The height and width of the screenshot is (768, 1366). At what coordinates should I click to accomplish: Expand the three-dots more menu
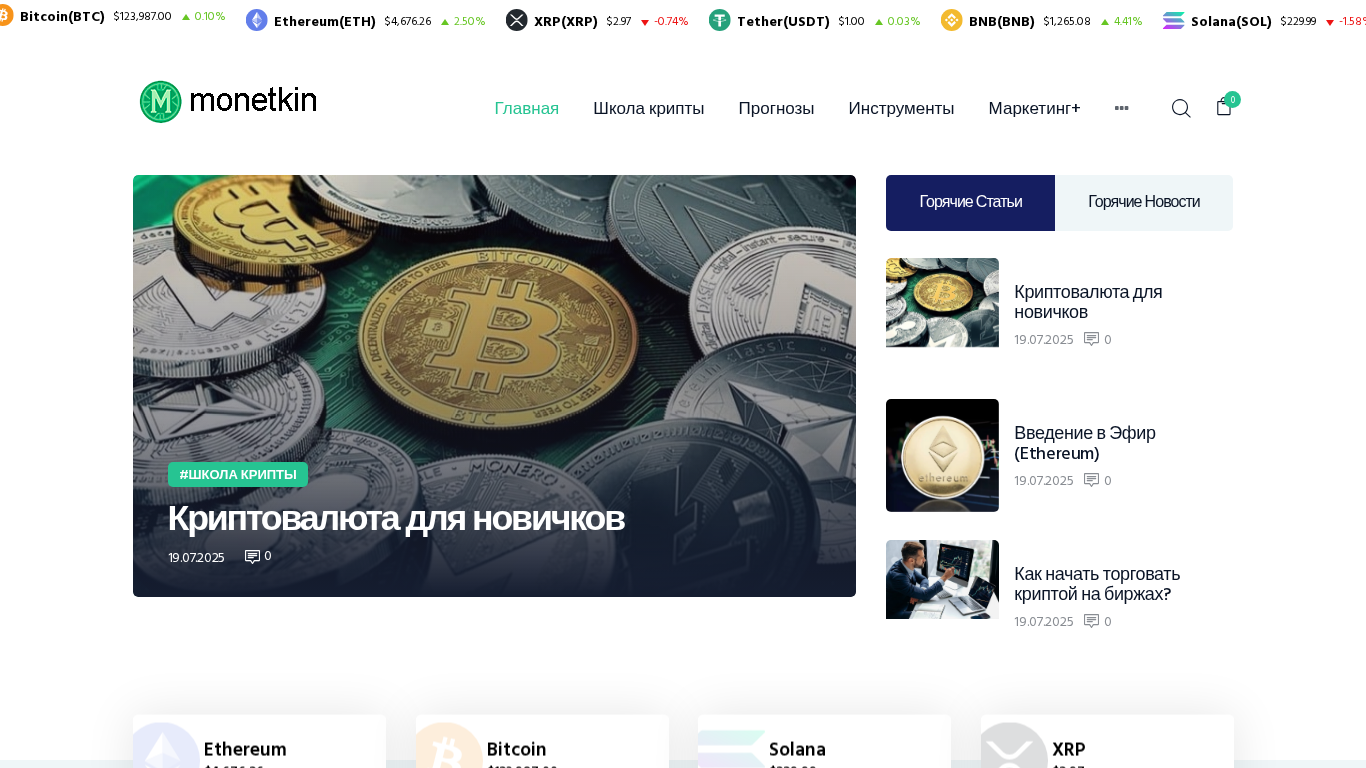(1122, 108)
